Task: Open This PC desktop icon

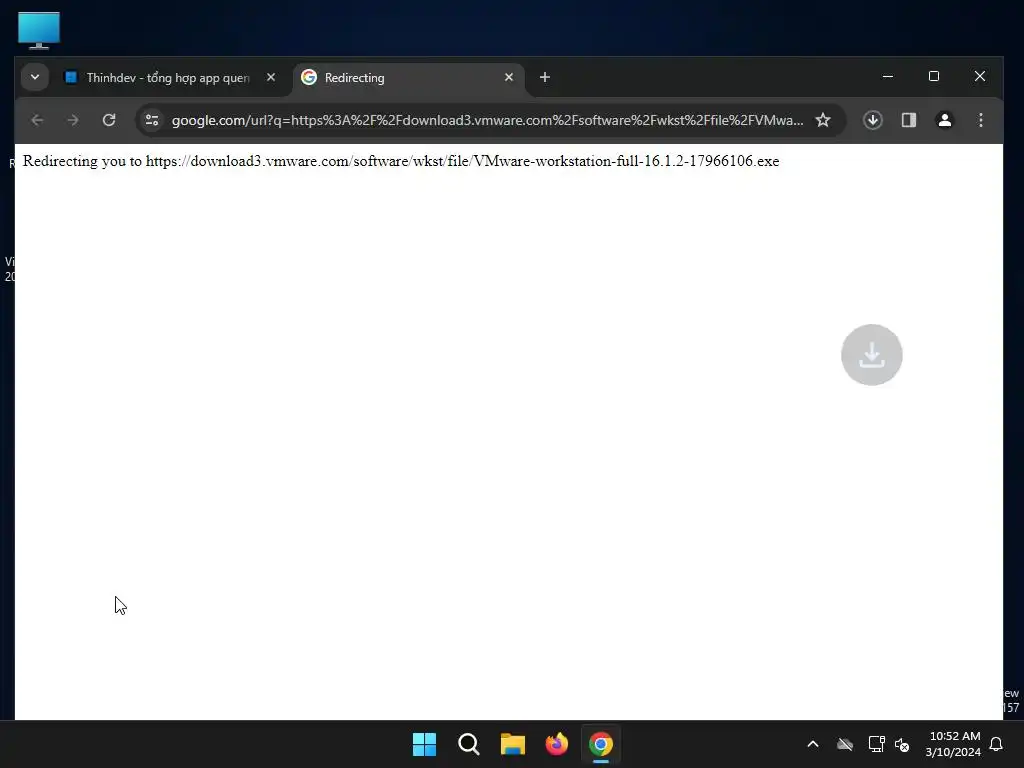Action: [x=39, y=31]
